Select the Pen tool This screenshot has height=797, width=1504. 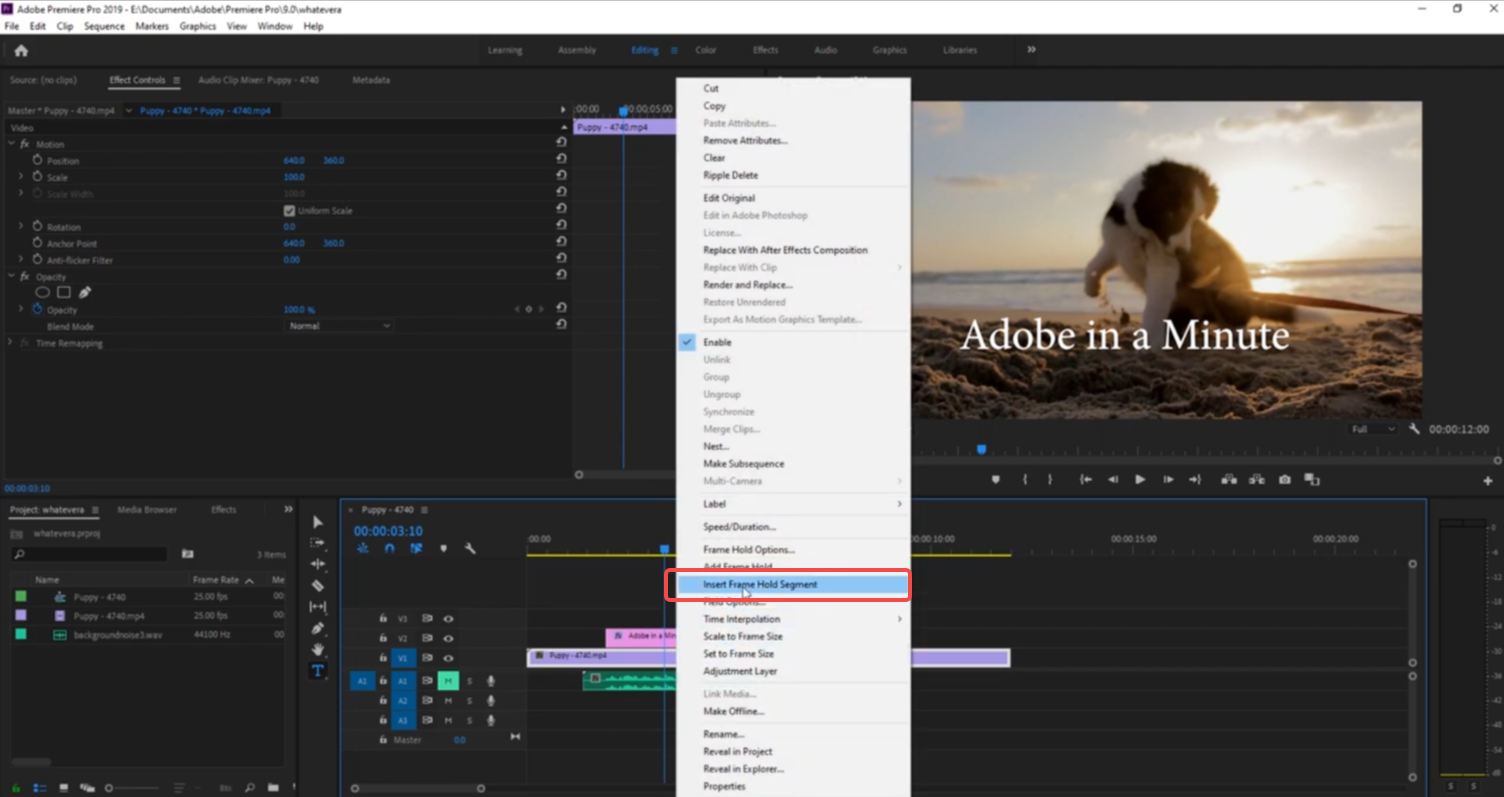pyautogui.click(x=318, y=627)
